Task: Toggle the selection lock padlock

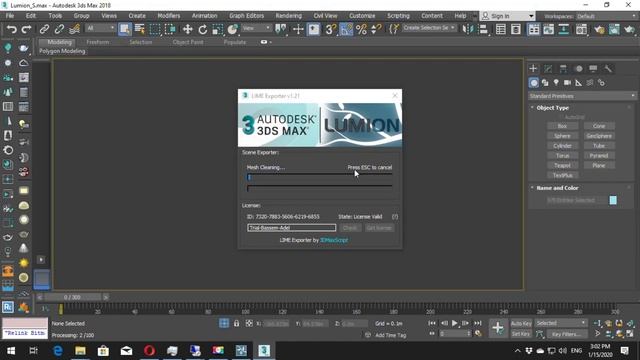Action: [236, 323]
